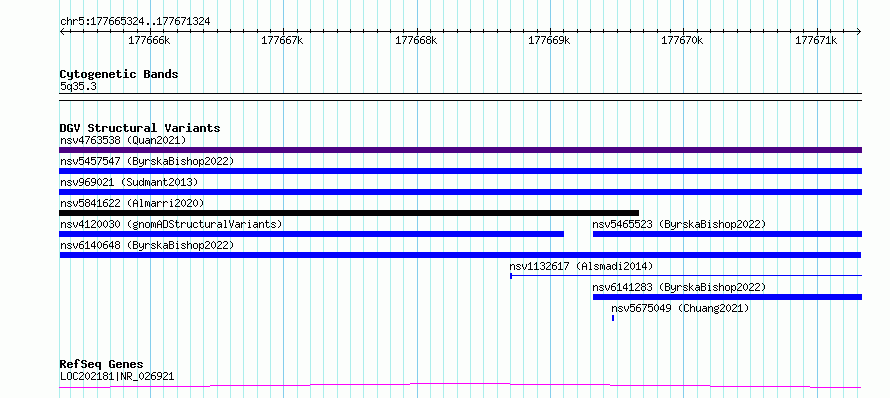Open variant nsv5465523 (ByrskaBishop2022) label
The image size is (890, 398).
pyautogui.click(x=679, y=224)
